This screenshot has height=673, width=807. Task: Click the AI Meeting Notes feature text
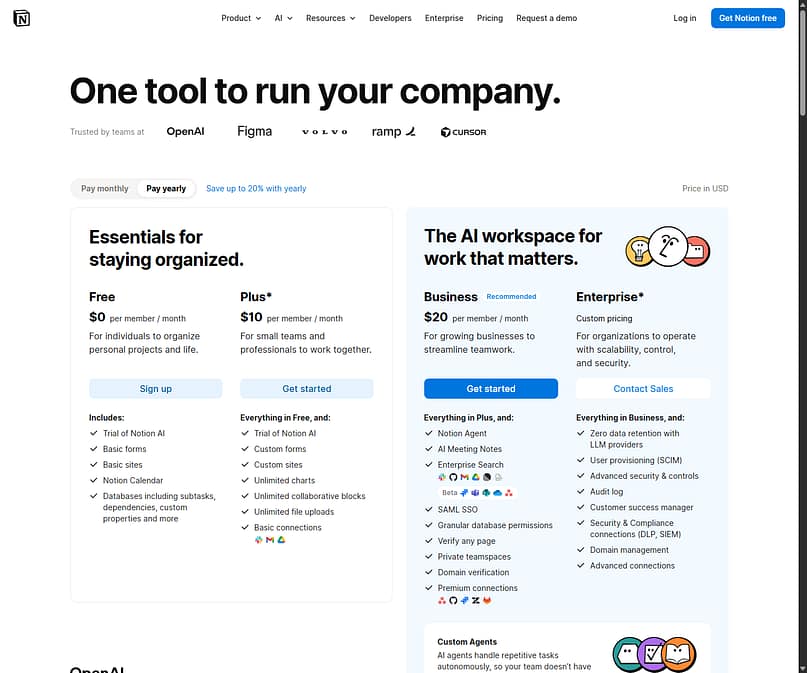(x=469, y=449)
